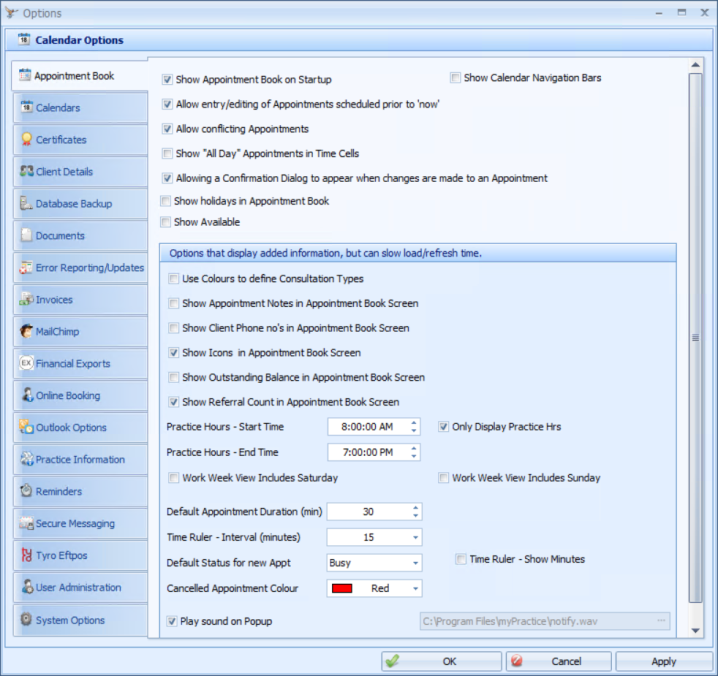This screenshot has height=676, width=718.
Task: Decrease Practice Hours End Time spinner
Action: point(414,457)
